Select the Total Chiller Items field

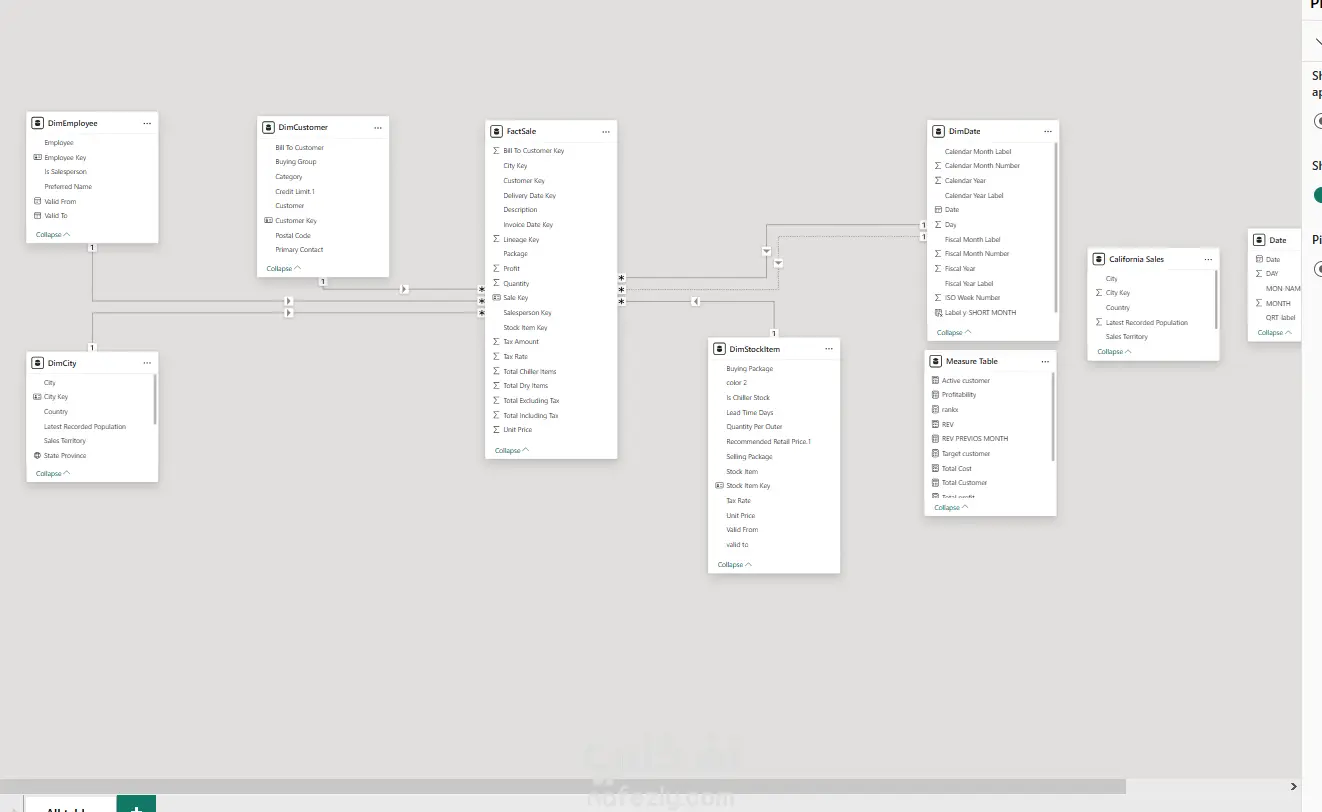pyautogui.click(x=530, y=371)
